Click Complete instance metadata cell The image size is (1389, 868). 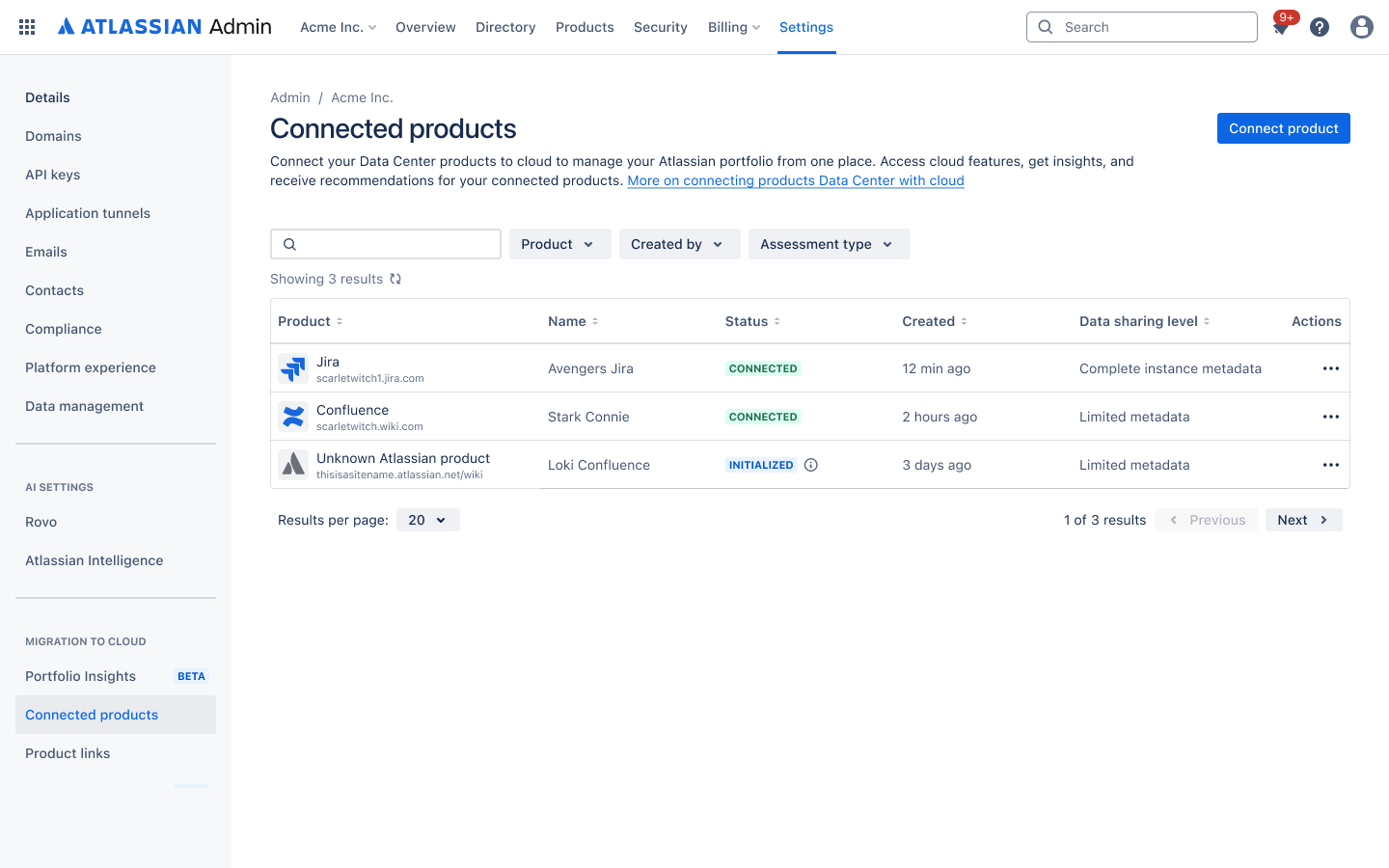click(1170, 368)
